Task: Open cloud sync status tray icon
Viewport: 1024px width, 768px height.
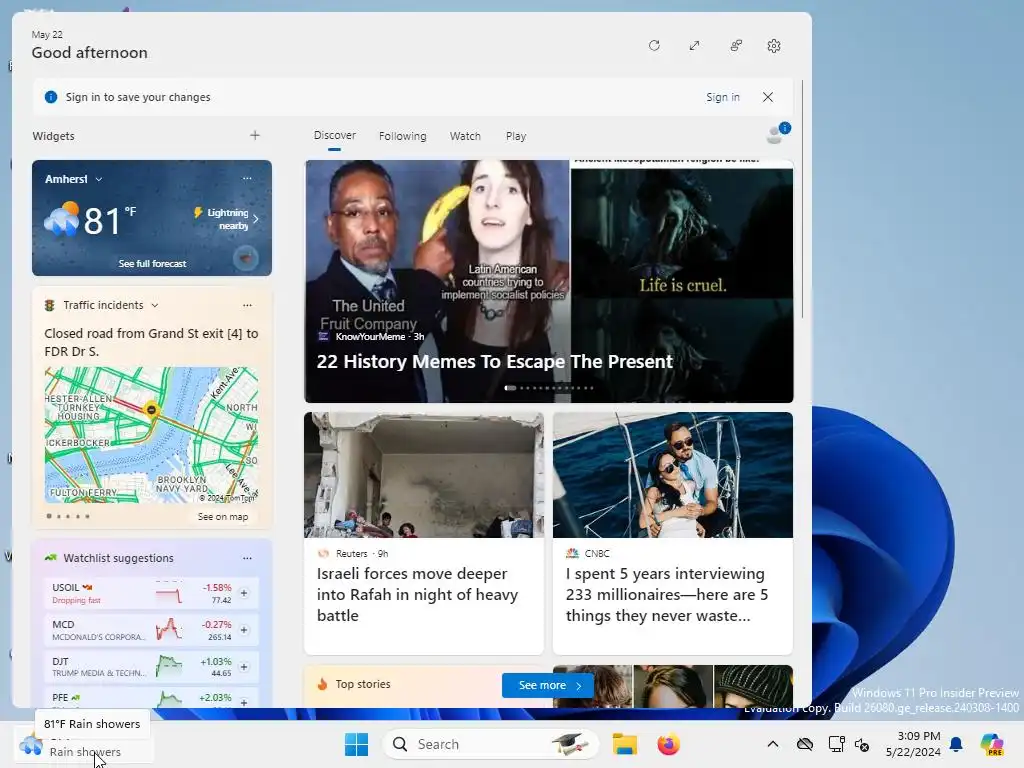Action: [805, 744]
